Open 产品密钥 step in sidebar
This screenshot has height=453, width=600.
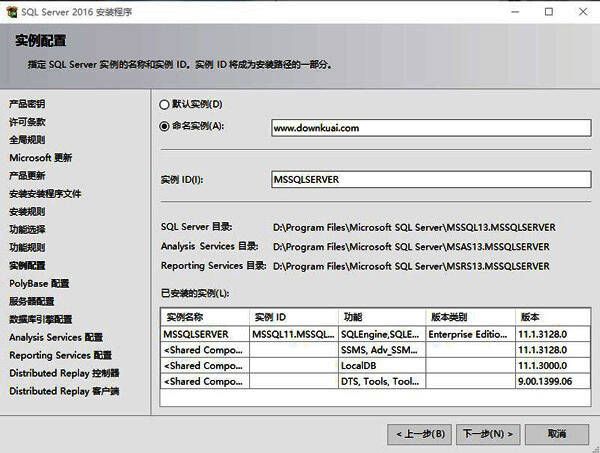coord(27,104)
